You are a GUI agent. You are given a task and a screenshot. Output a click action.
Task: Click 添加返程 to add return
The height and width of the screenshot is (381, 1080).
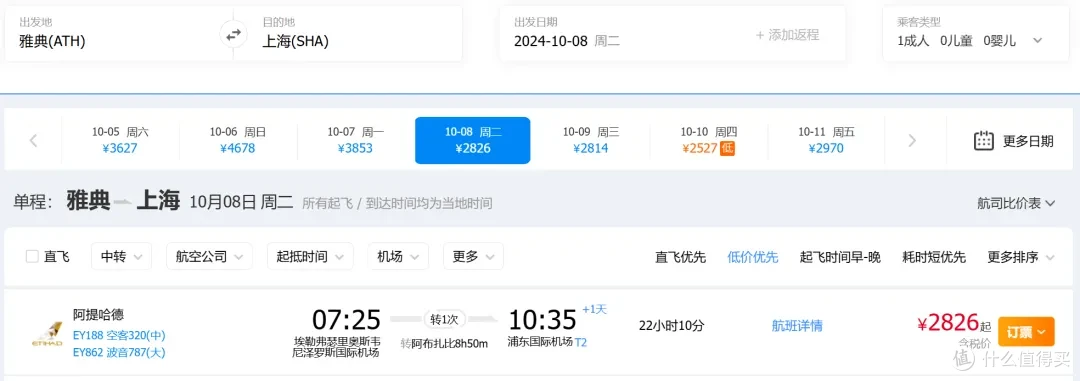[x=787, y=35]
